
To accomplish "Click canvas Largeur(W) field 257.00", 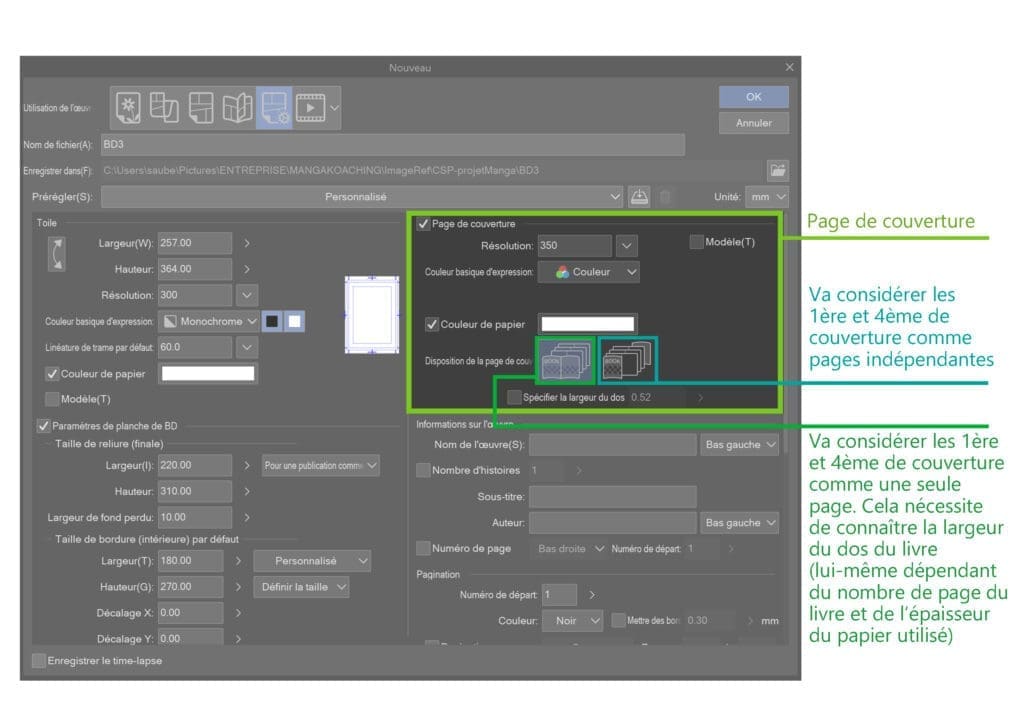I will pyautogui.click(x=195, y=243).
